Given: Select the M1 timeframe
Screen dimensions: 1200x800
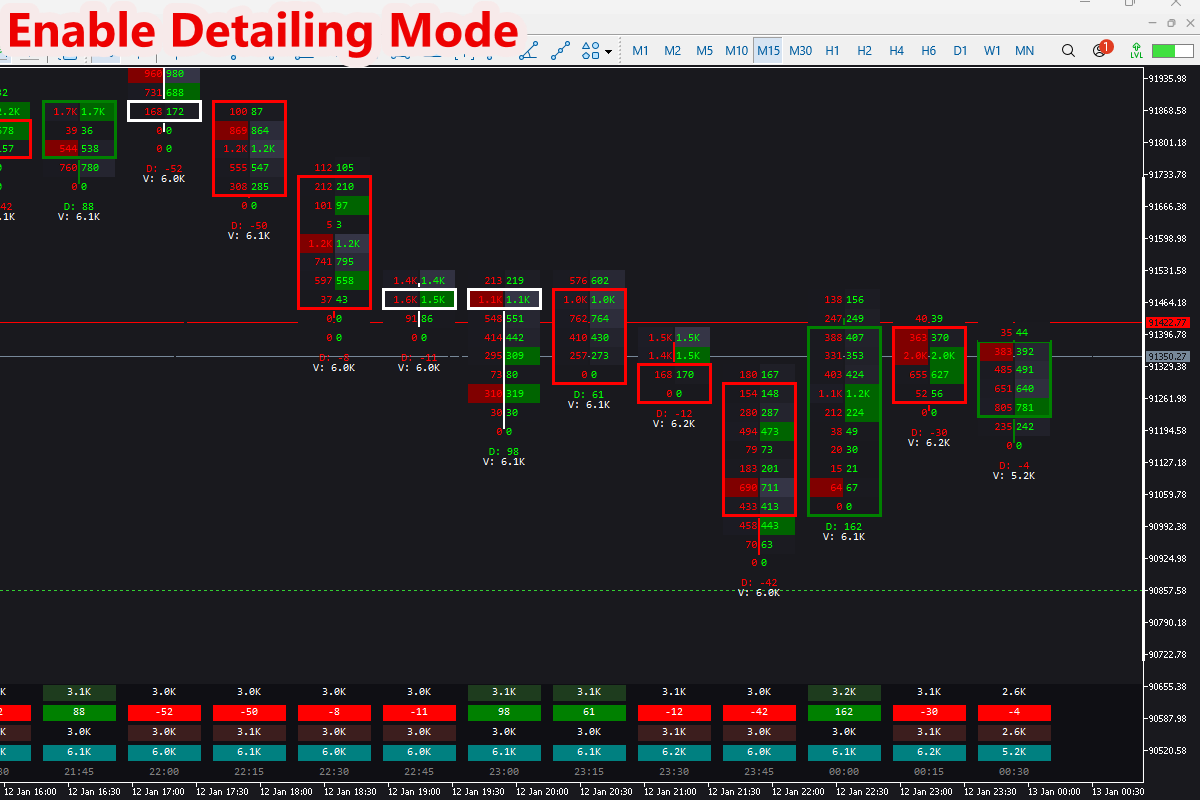Looking at the screenshot, I should [x=640, y=50].
